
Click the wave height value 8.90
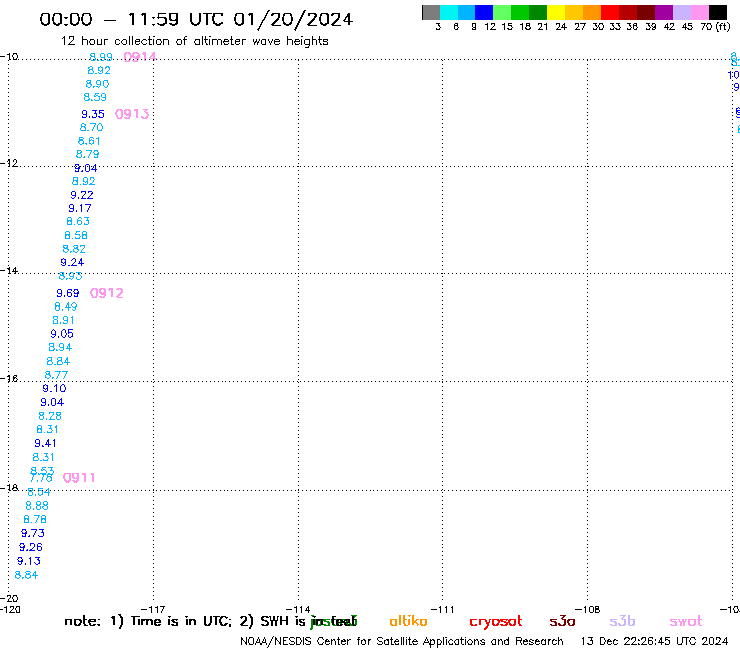[97, 84]
